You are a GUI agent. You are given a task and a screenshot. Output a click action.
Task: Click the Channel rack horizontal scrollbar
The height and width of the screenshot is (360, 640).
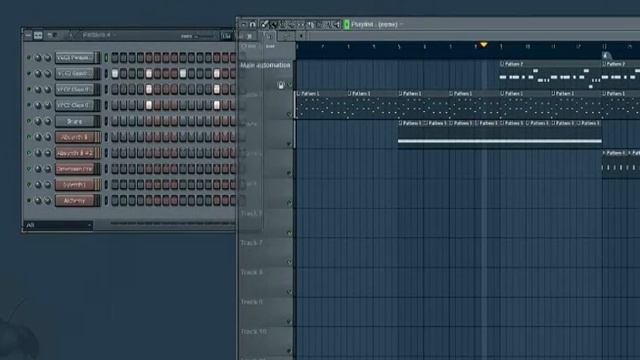coord(172,223)
